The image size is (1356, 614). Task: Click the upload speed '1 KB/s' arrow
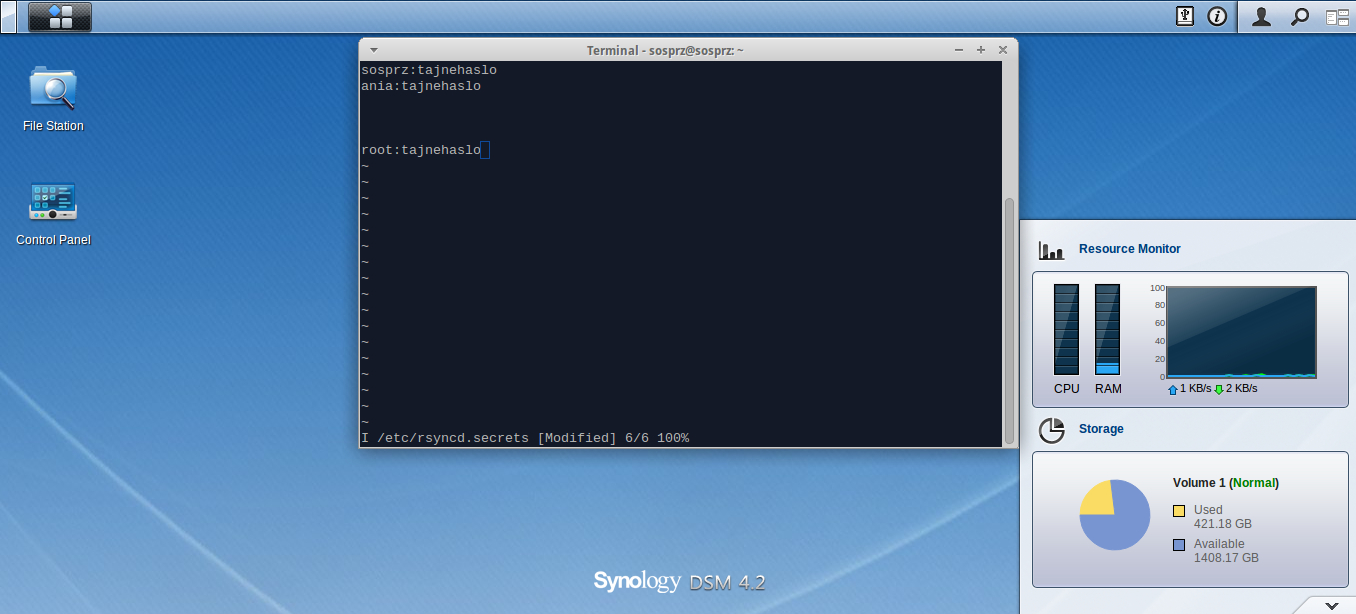1173,389
